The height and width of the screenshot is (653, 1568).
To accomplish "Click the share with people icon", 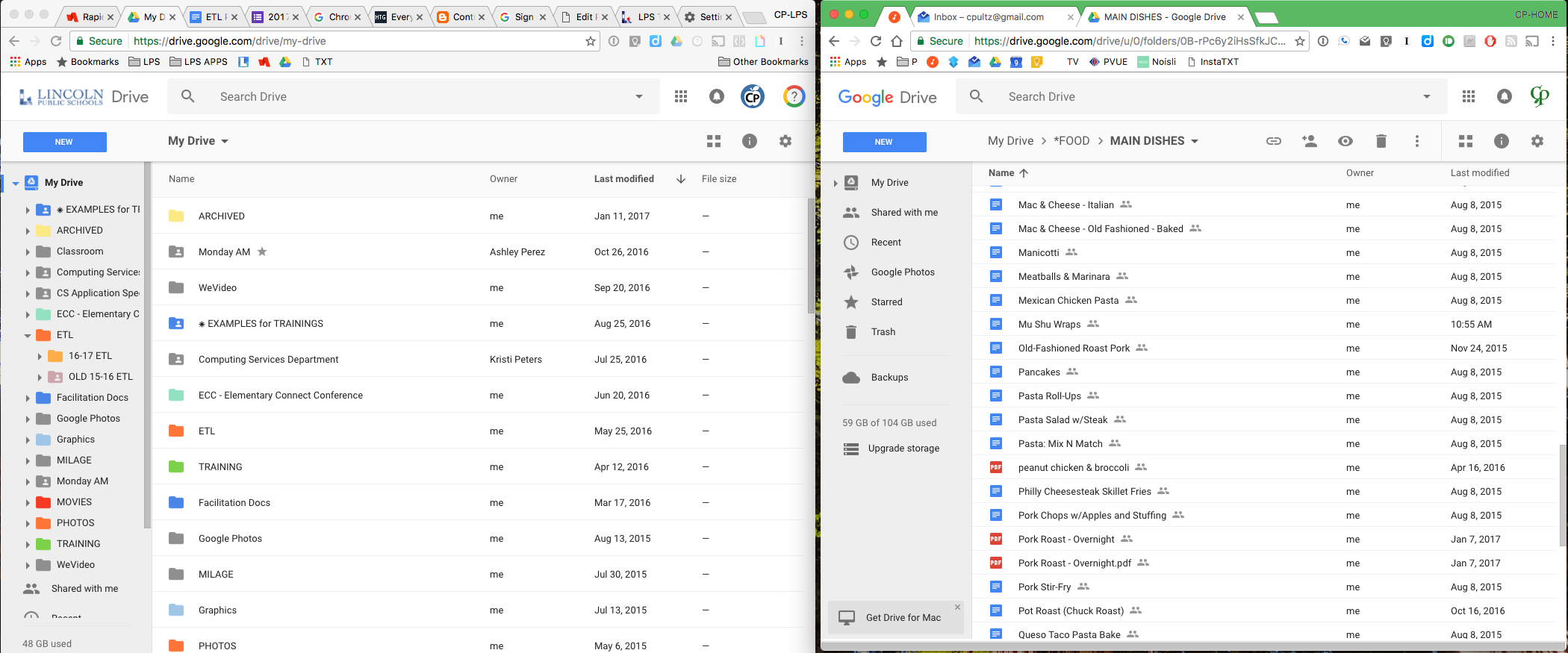I will click(1310, 141).
